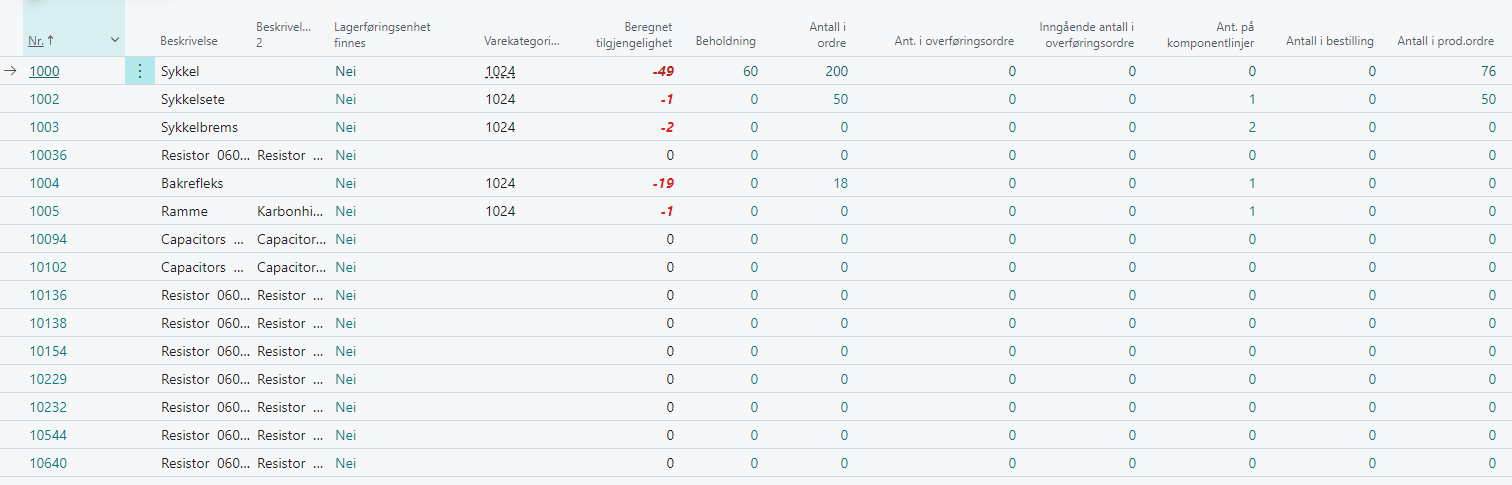Select the Antall i bestilling column header
Image resolution: width=1512 pixels, height=485 pixels.
1329,41
